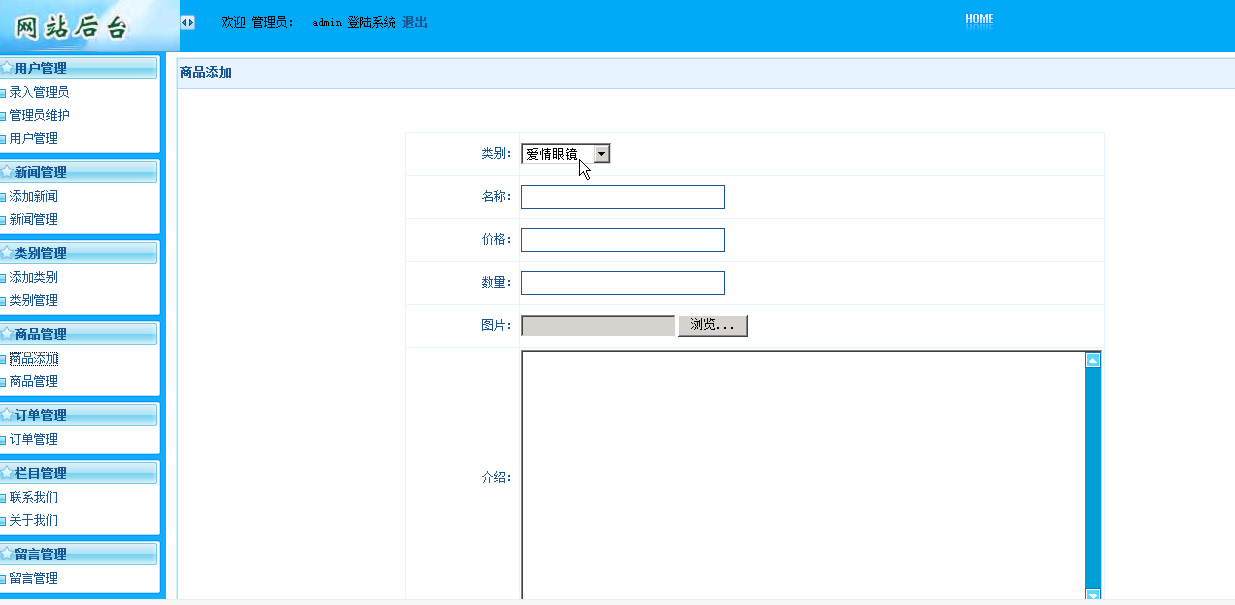Click the 介绍: label

(496, 477)
